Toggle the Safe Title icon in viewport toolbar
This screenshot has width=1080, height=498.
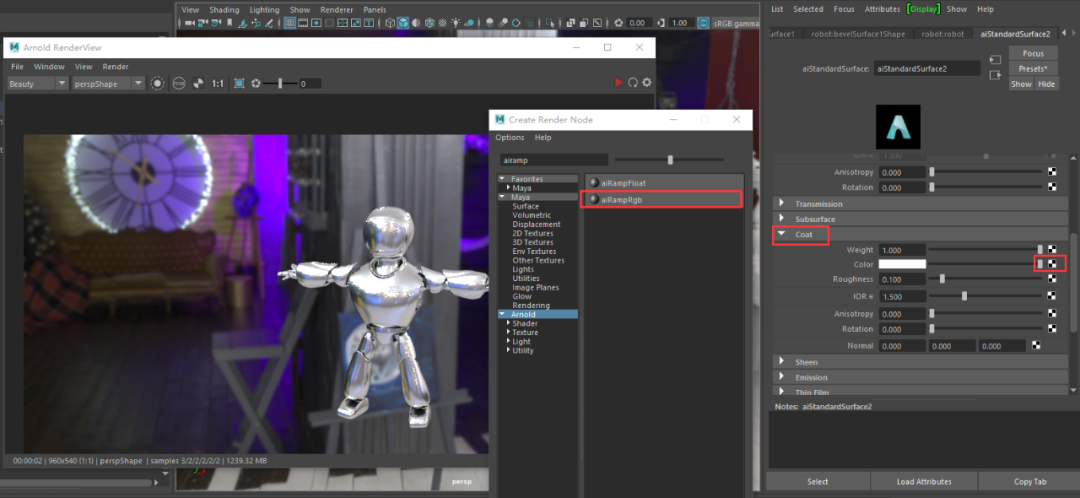[x=368, y=23]
